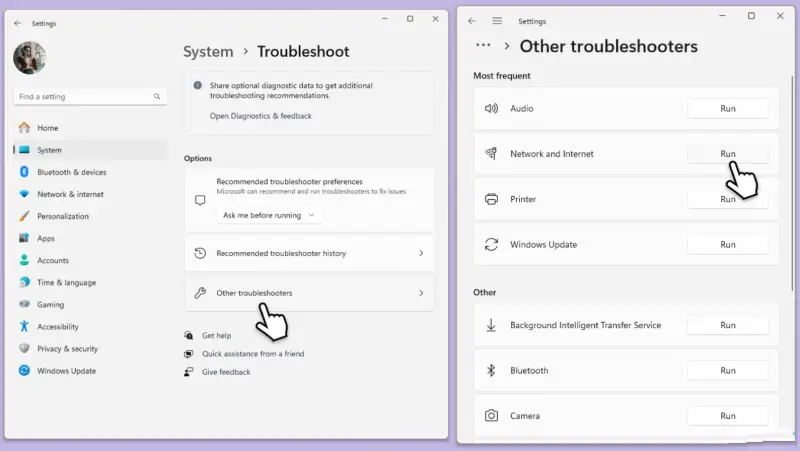The image size is (800, 451).
Task: Click the Get help icon
Action: point(189,335)
